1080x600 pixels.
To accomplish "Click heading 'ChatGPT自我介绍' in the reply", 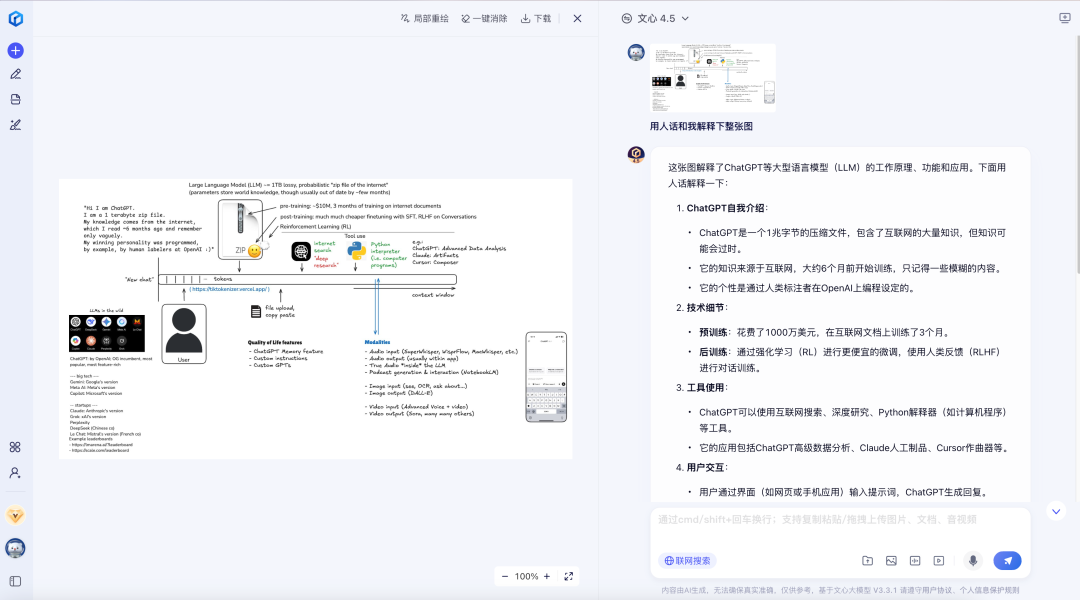I will click(727, 208).
